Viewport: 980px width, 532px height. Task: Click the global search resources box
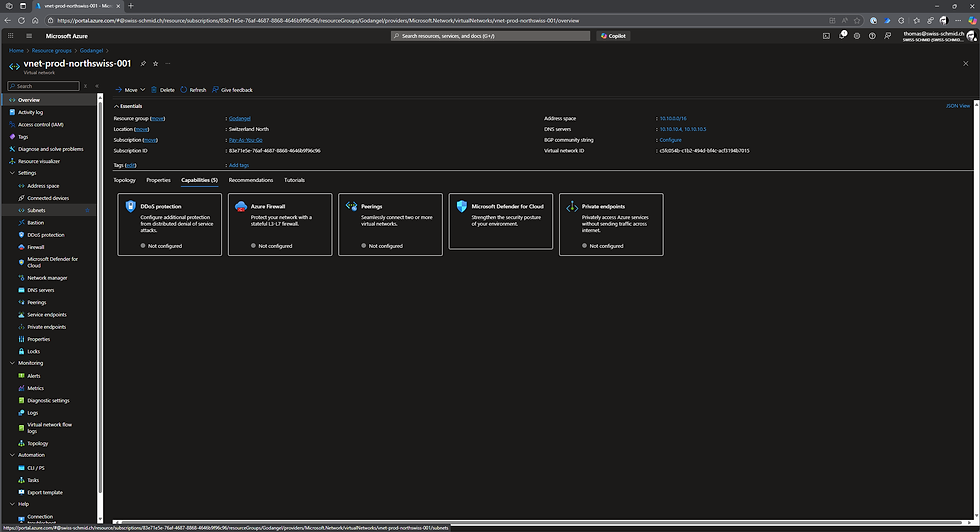(491, 36)
